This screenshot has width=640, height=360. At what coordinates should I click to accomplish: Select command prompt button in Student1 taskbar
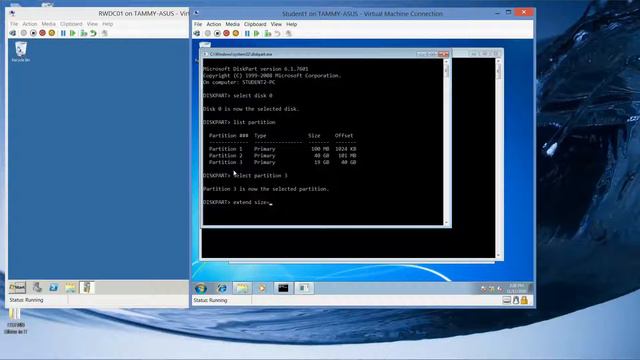click(x=283, y=288)
